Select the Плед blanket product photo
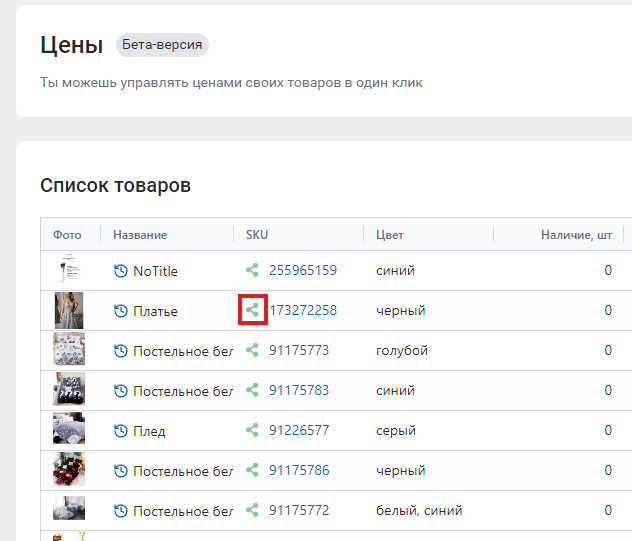Image resolution: width=632 pixels, height=541 pixels. (69, 428)
